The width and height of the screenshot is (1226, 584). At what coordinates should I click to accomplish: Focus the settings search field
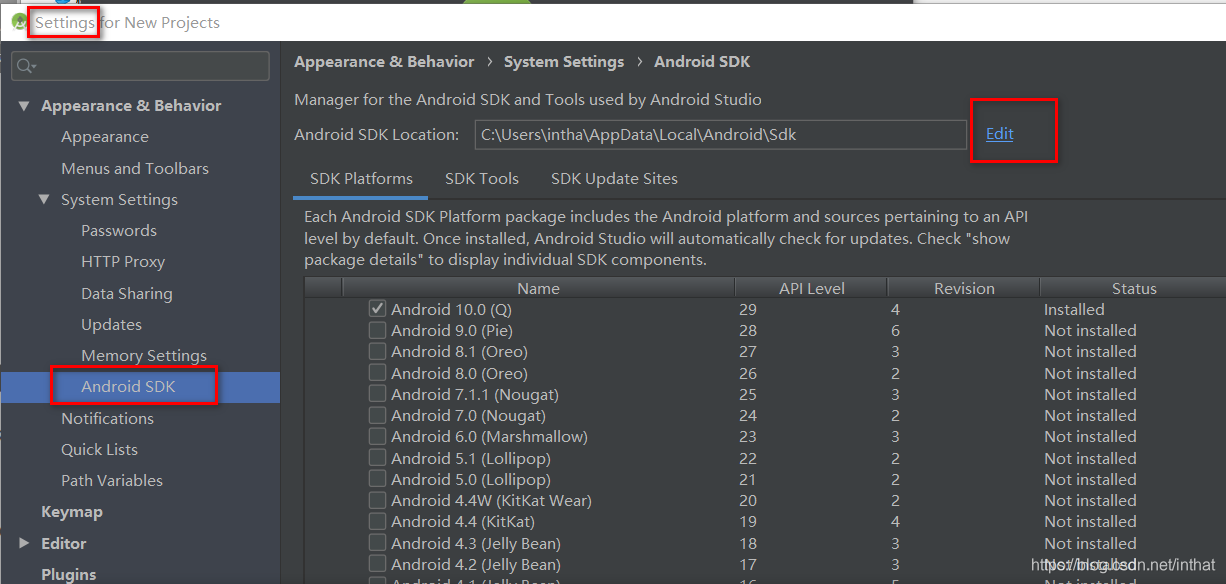click(140, 66)
